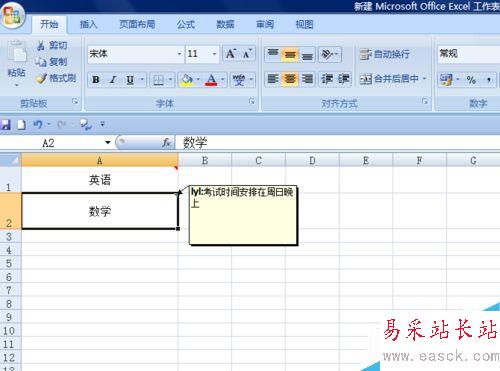This screenshot has height=371, width=500.
Task: Align text to bottom of cell
Action: [x=307, y=54]
